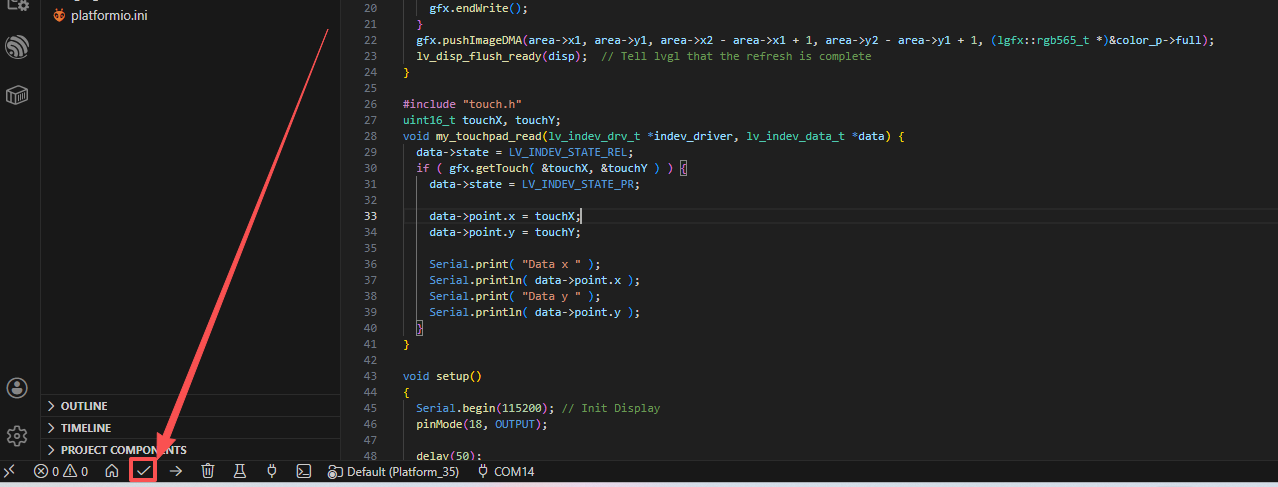Click the PlatformIO Clean trash icon
1278x487 pixels.
[x=208, y=471]
